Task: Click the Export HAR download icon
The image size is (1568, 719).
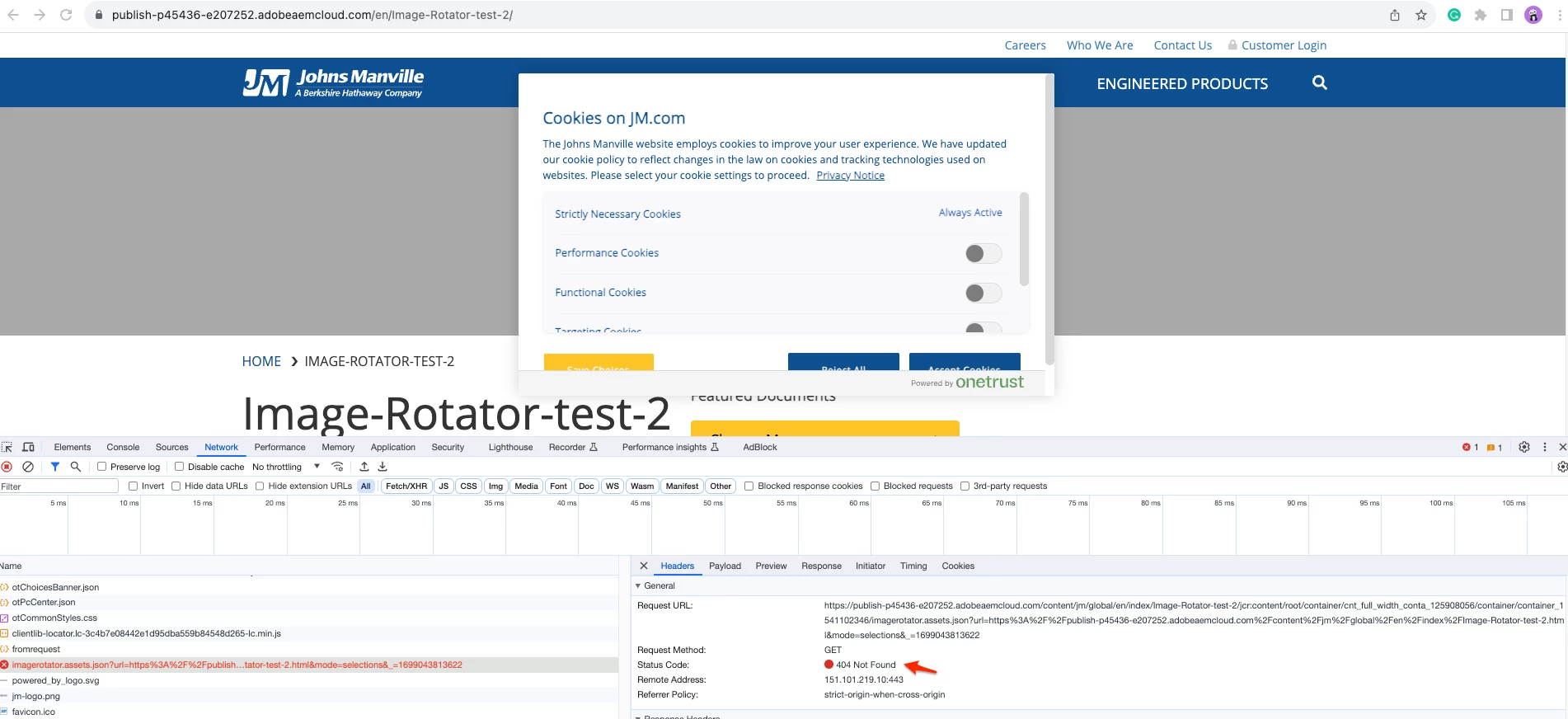Action: coord(383,467)
